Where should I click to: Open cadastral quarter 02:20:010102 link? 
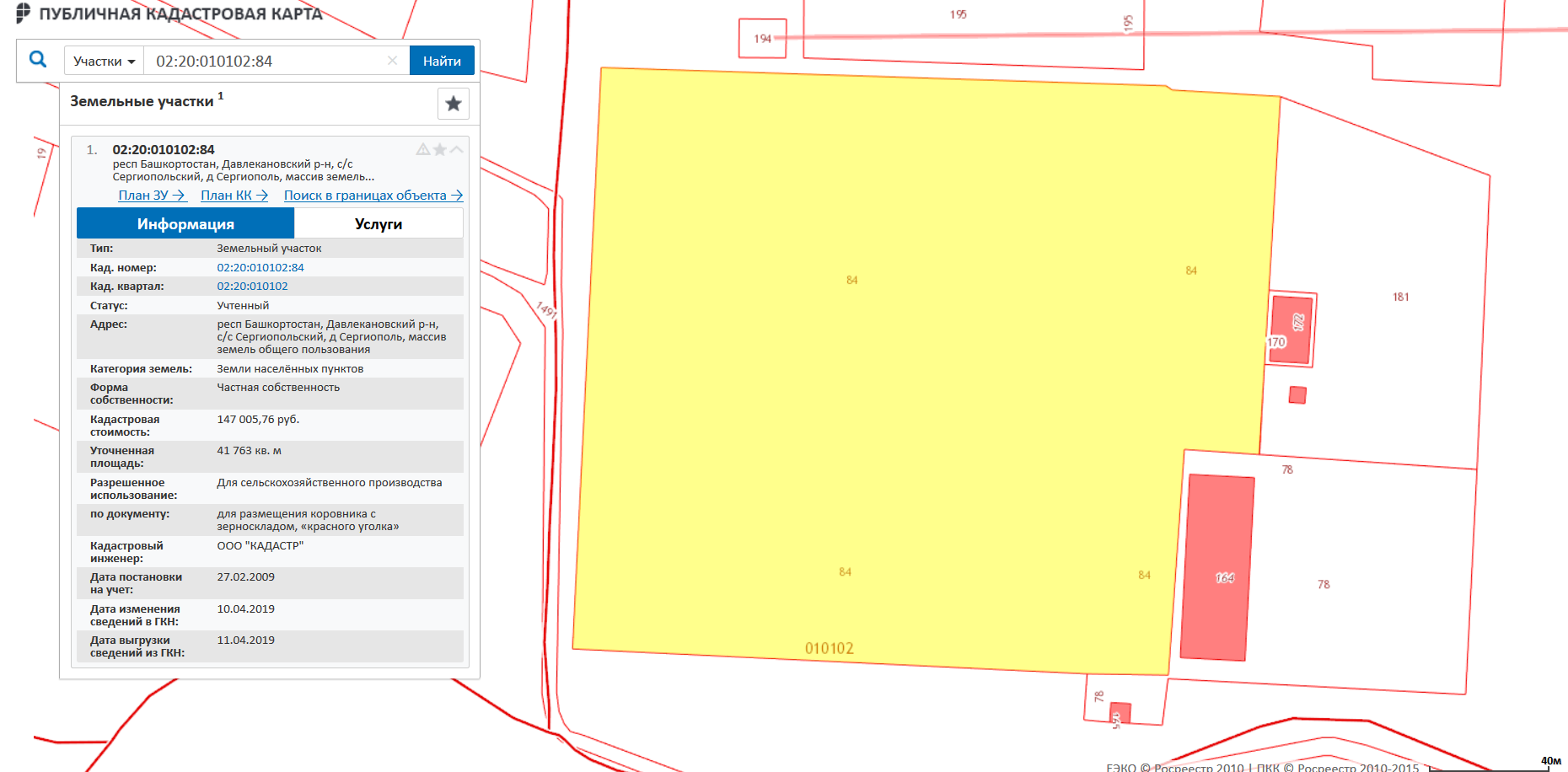[252, 287]
